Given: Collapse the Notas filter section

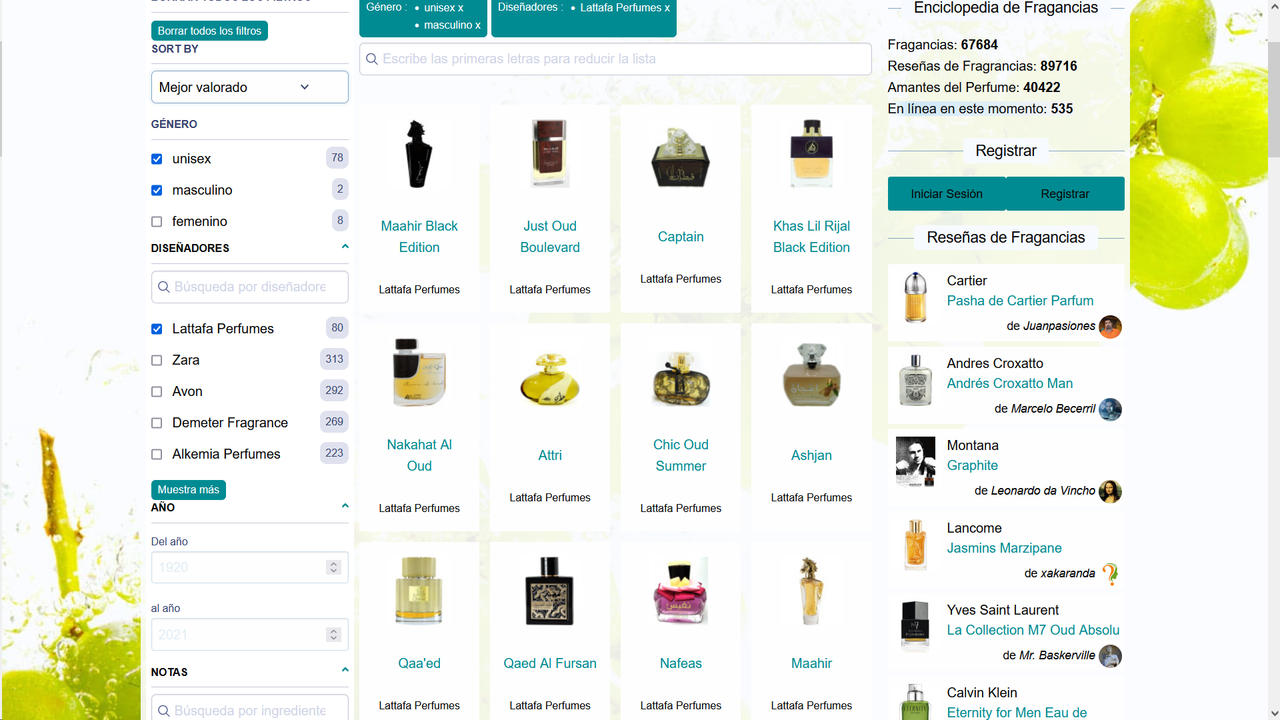Looking at the screenshot, I should (x=345, y=670).
